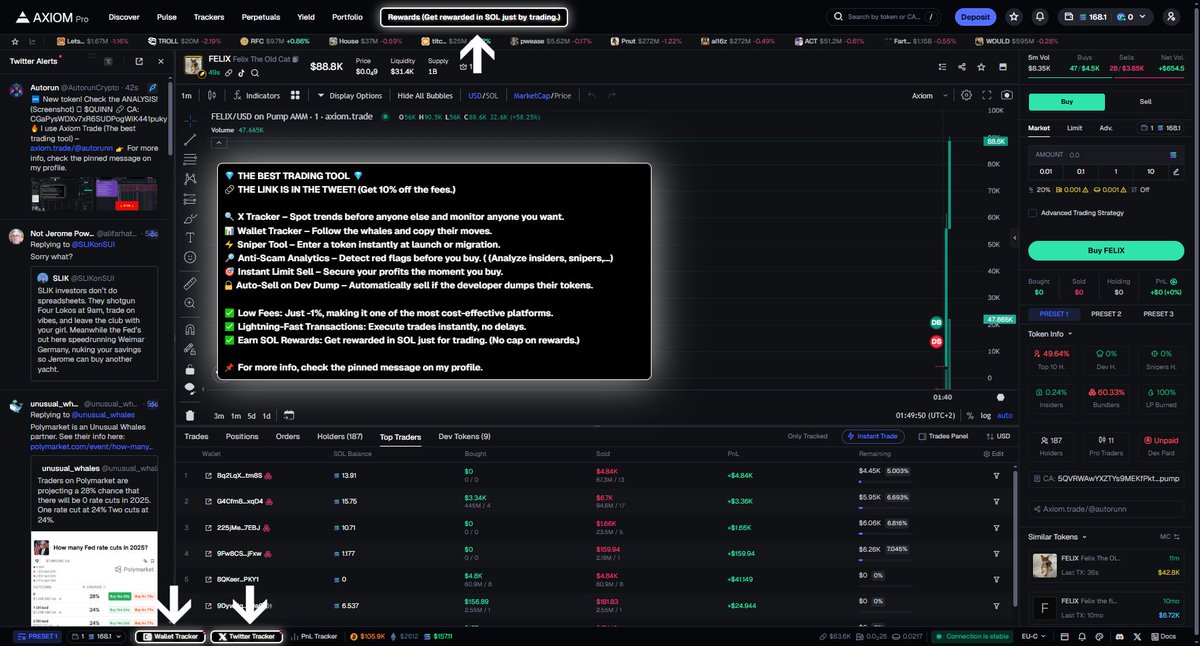Toggle Only Tracked traders filter
1200x646 pixels.
point(808,436)
